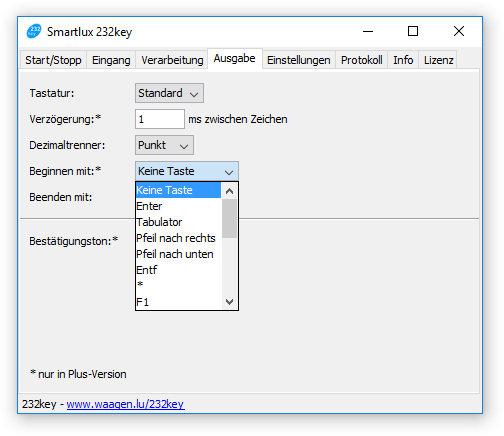
Task: Switch to the Lizenz tab
Action: [x=438, y=60]
